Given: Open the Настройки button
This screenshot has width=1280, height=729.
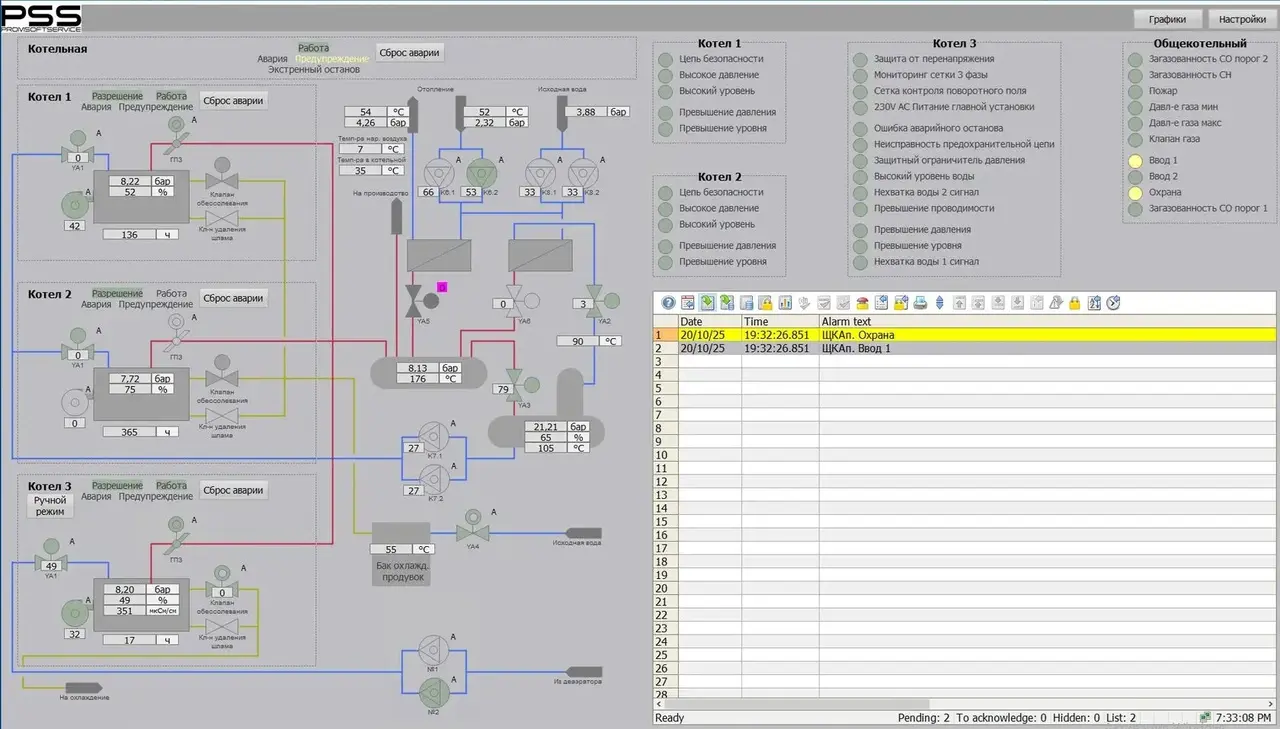Looking at the screenshot, I should tap(1242, 19).
